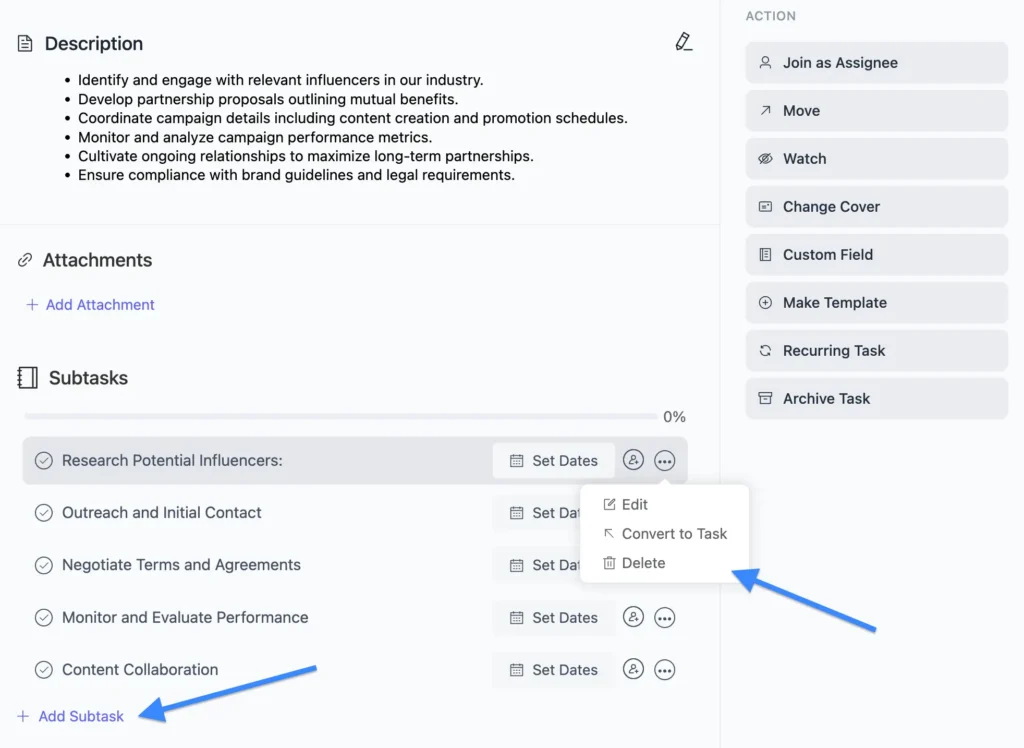
Task: Click Set Dates for Content Collaboration
Action: (x=553, y=669)
